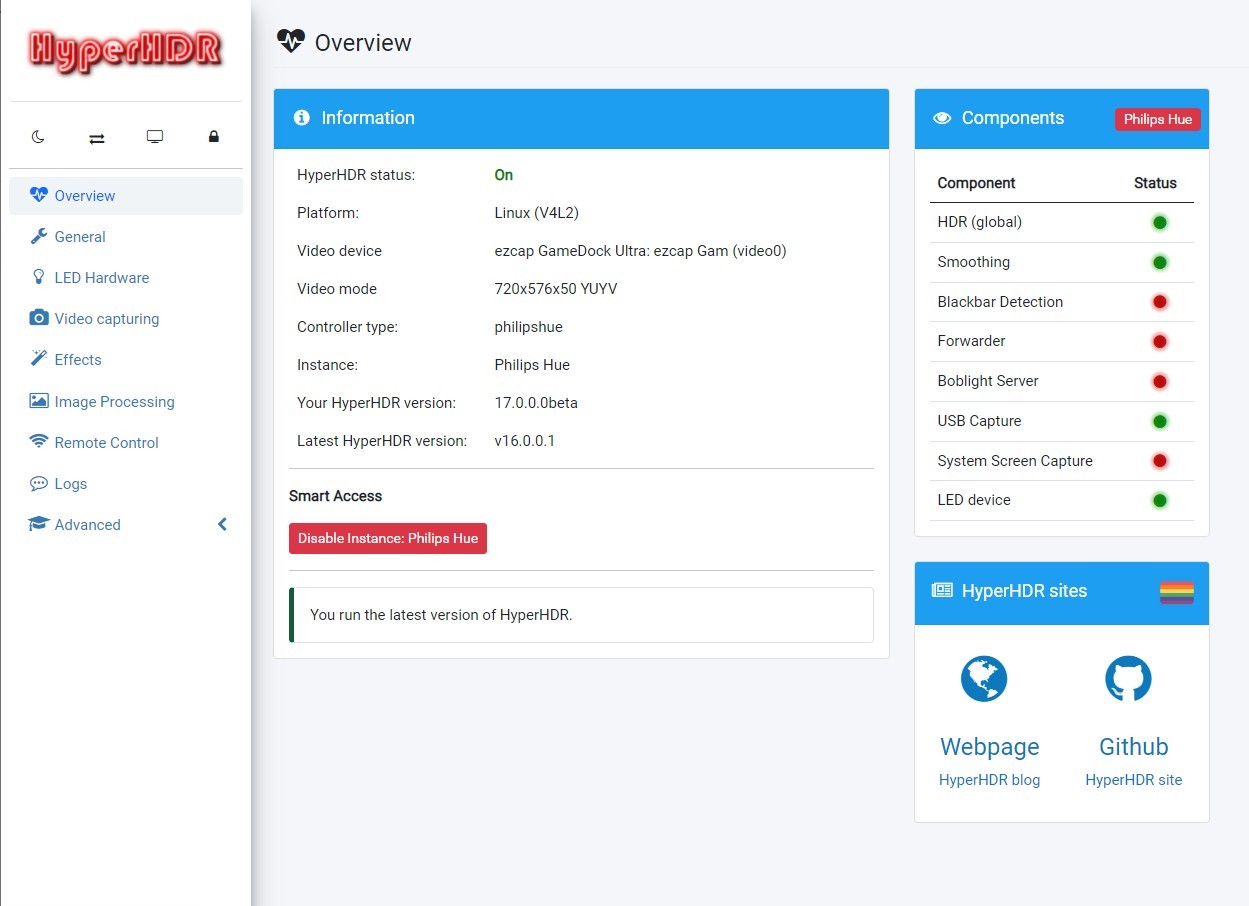Click the System Screen Capture component name

(1015, 461)
